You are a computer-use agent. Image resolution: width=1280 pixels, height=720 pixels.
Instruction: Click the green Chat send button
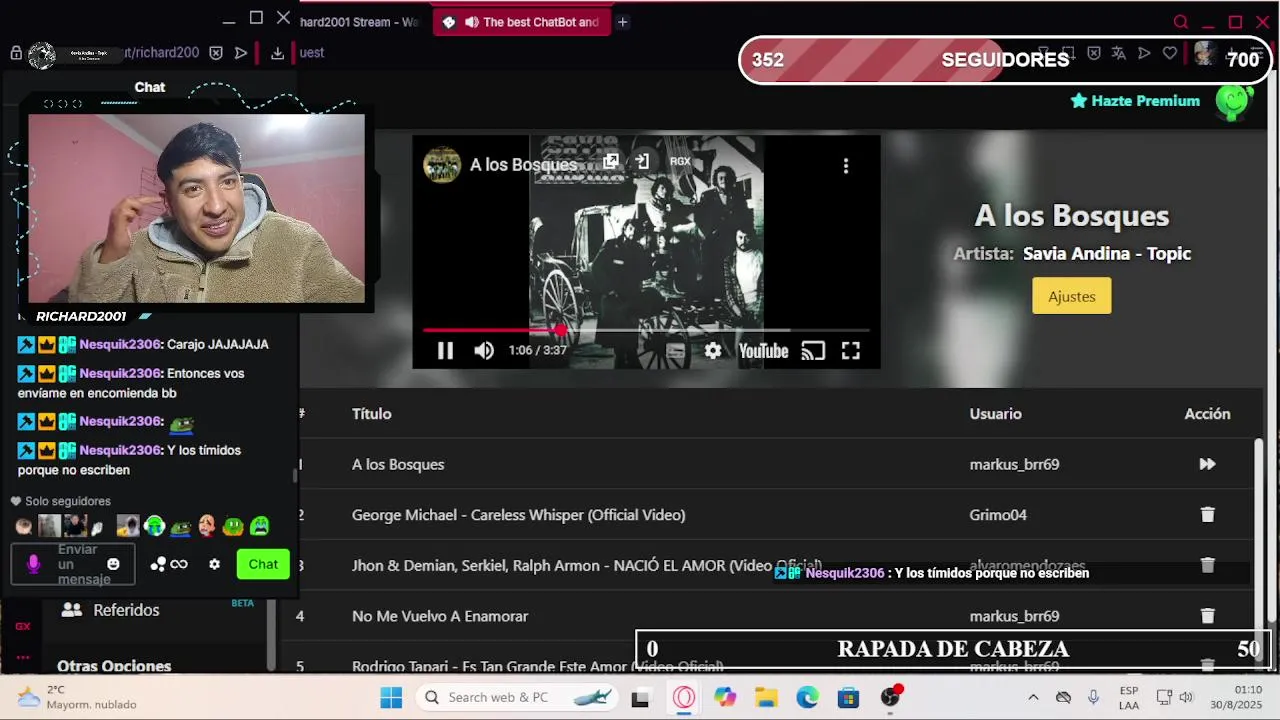[x=263, y=564]
